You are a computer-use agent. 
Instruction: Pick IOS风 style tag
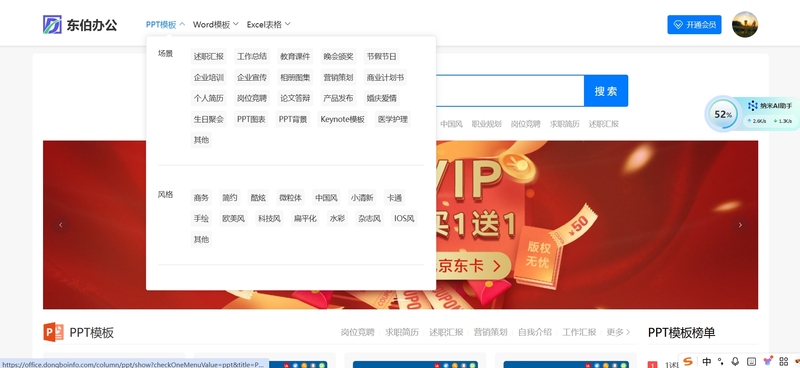point(404,218)
